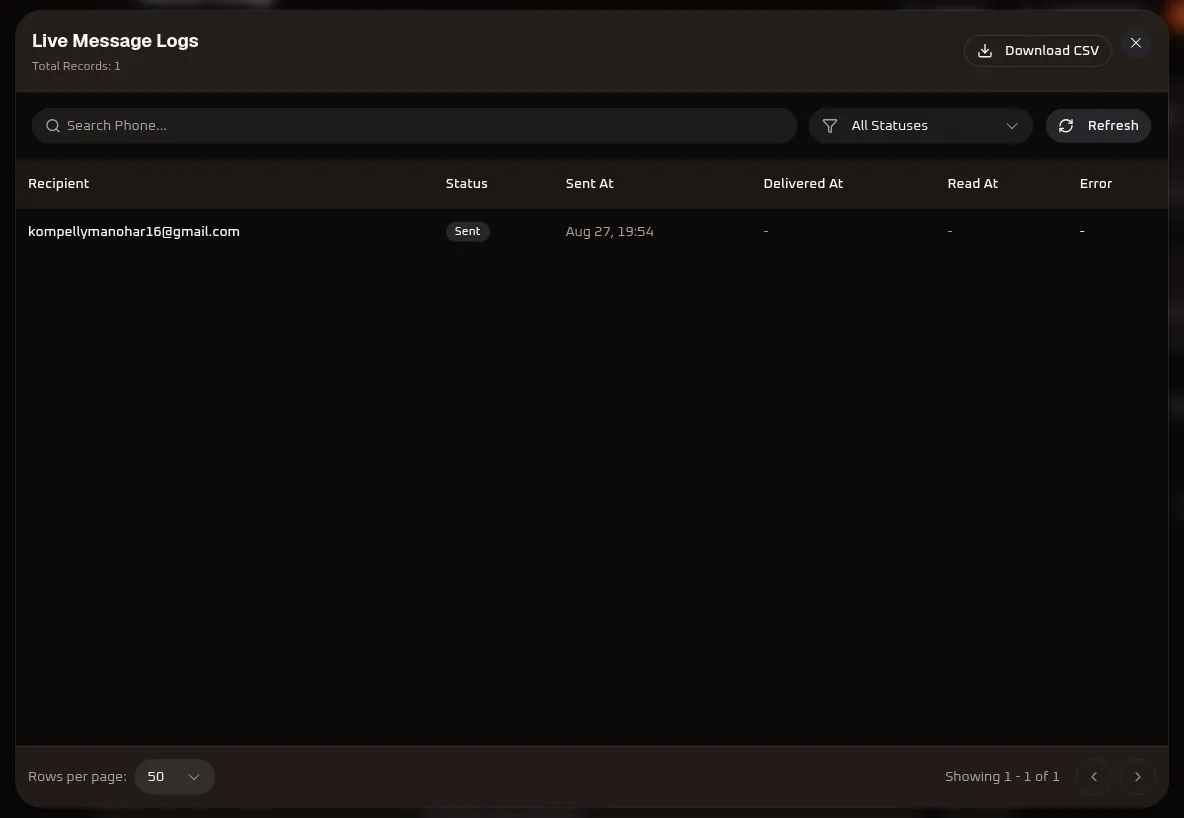The image size is (1184, 818).
Task: Click the Recipient column header
Action: pyautogui.click(x=58, y=184)
